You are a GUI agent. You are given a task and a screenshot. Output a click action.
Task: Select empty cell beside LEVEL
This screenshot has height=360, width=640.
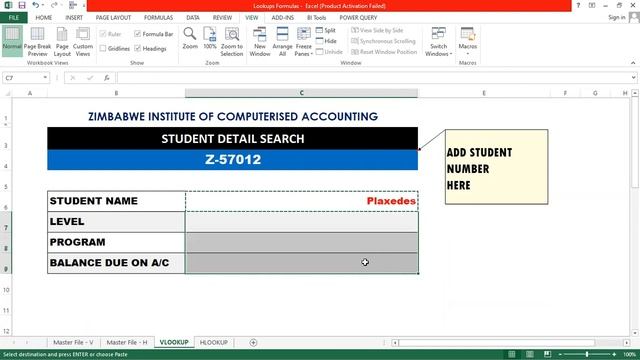(x=302, y=222)
